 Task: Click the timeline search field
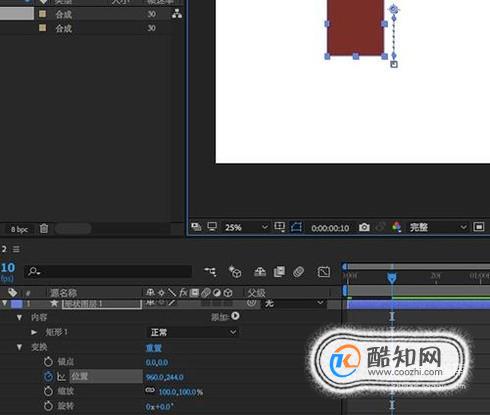coord(108,272)
